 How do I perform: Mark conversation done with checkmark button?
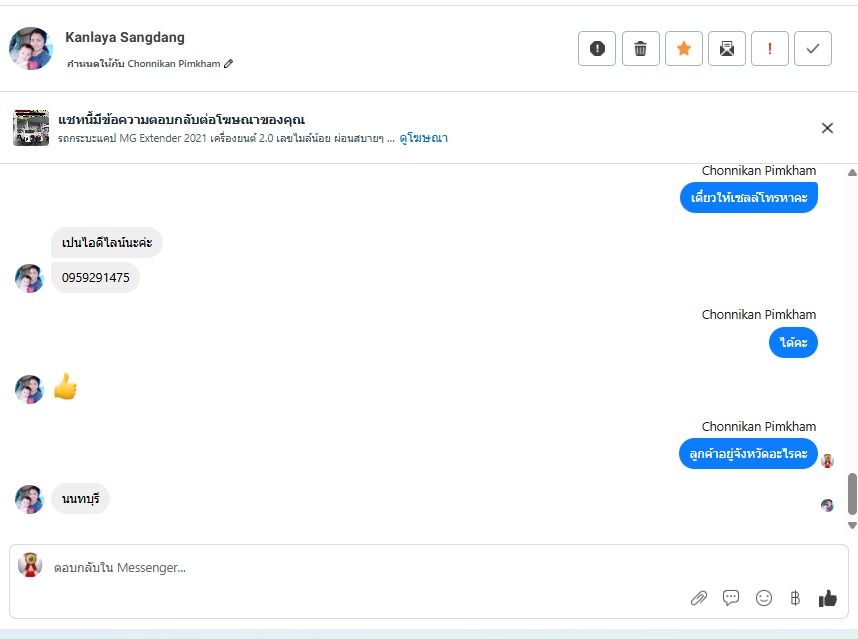[x=813, y=48]
